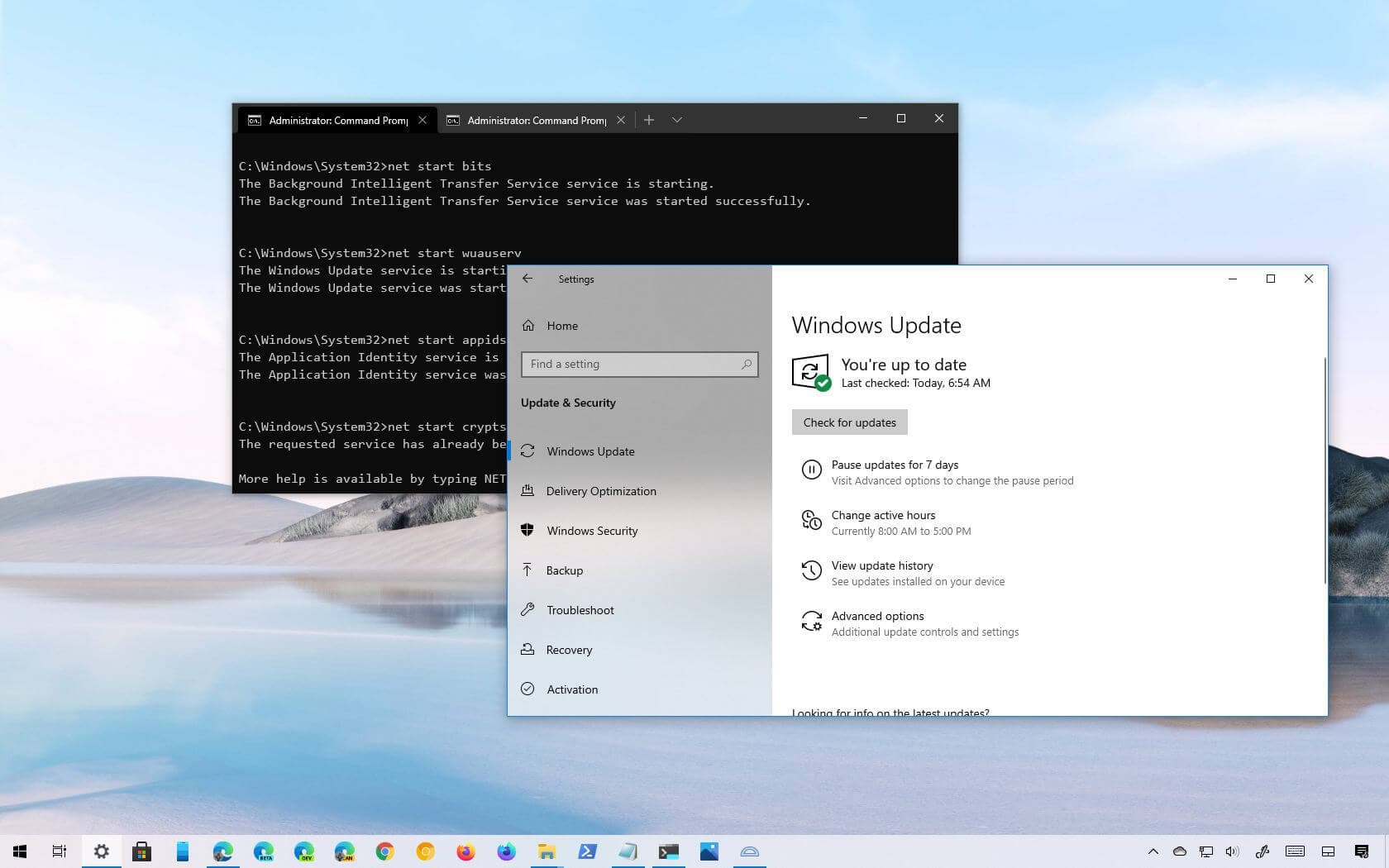This screenshot has height=868, width=1389.
Task: Open Change active hours
Action: tap(883, 515)
